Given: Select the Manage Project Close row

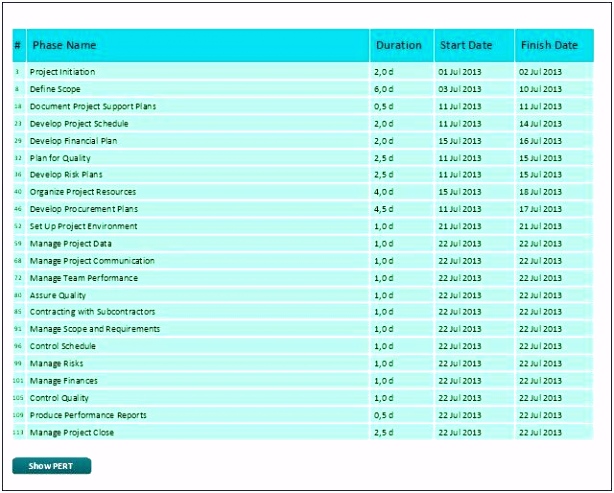Looking at the screenshot, I should coord(303,433).
